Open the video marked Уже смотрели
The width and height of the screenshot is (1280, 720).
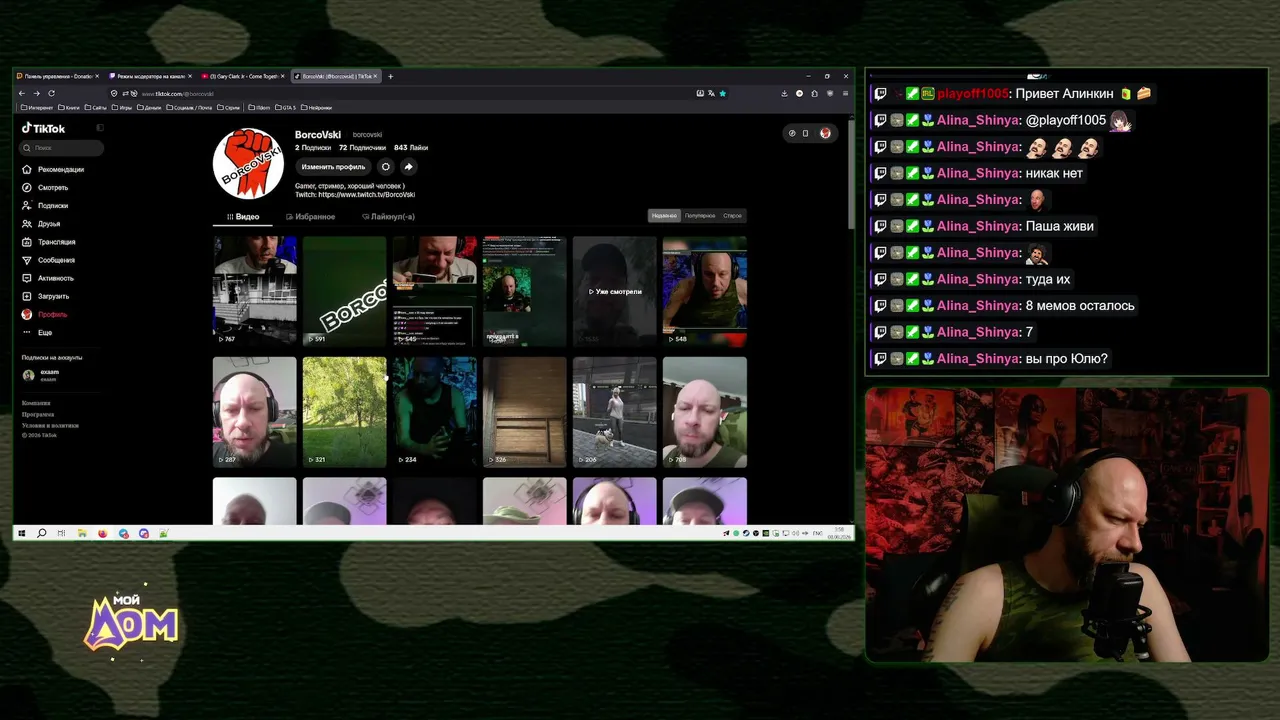pos(615,291)
